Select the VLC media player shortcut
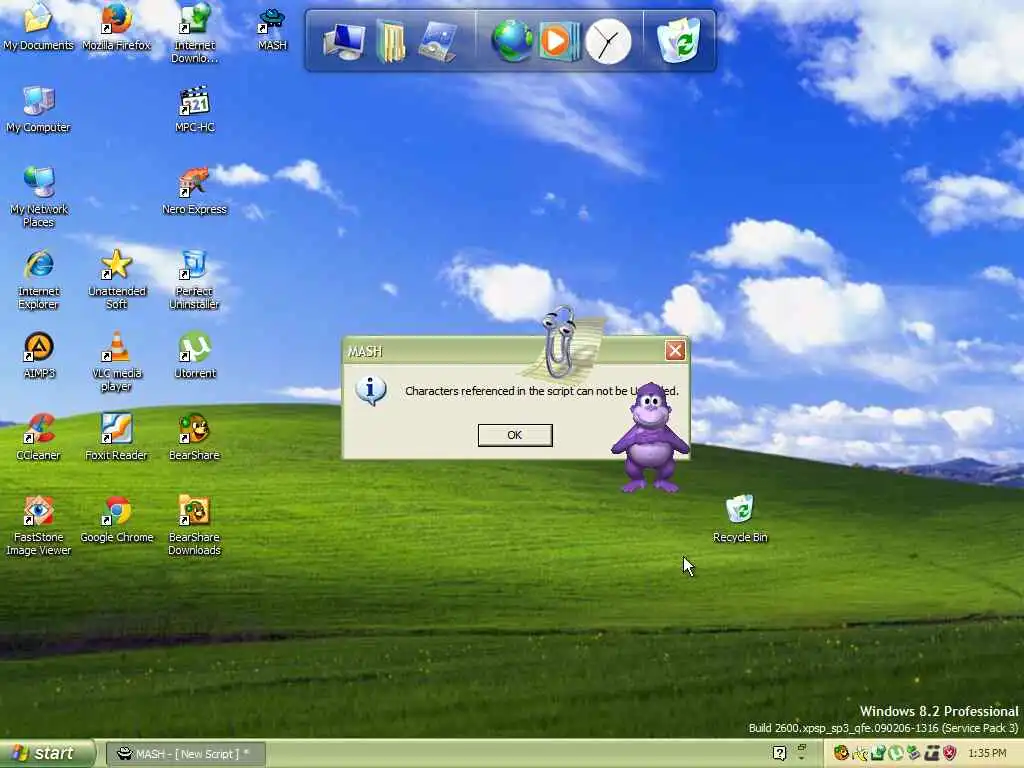 pos(116,362)
